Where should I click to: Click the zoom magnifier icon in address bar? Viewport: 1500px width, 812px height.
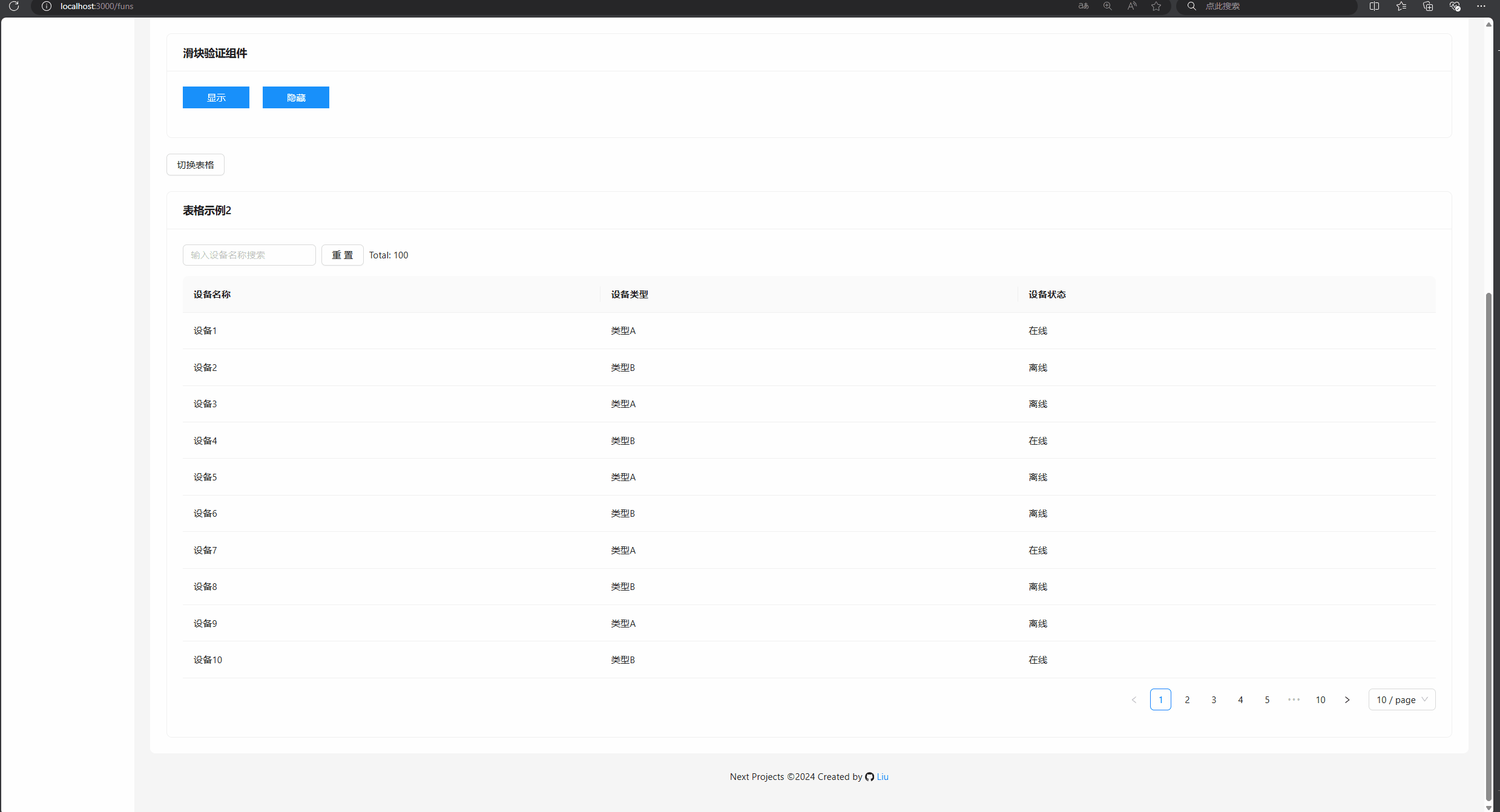(1107, 6)
